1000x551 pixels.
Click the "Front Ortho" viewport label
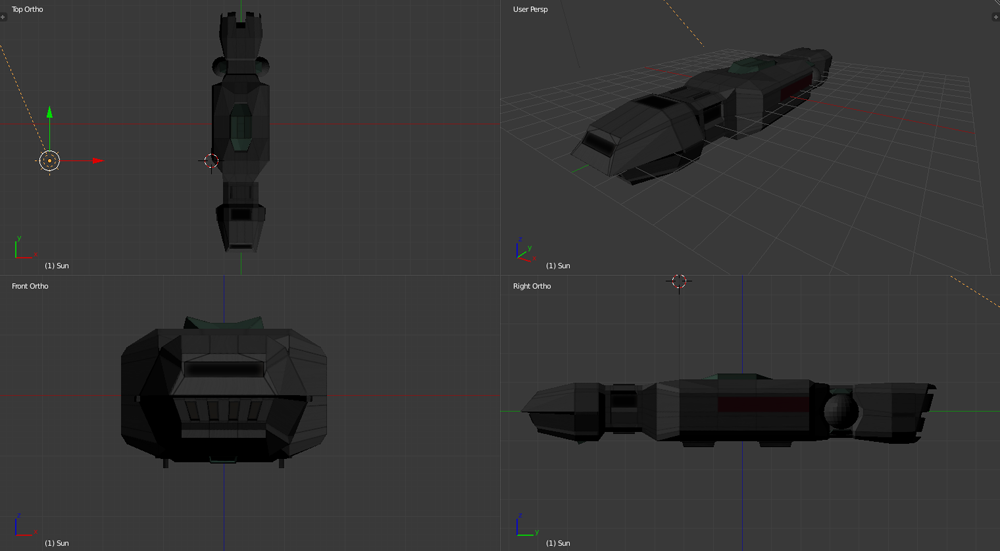30,286
